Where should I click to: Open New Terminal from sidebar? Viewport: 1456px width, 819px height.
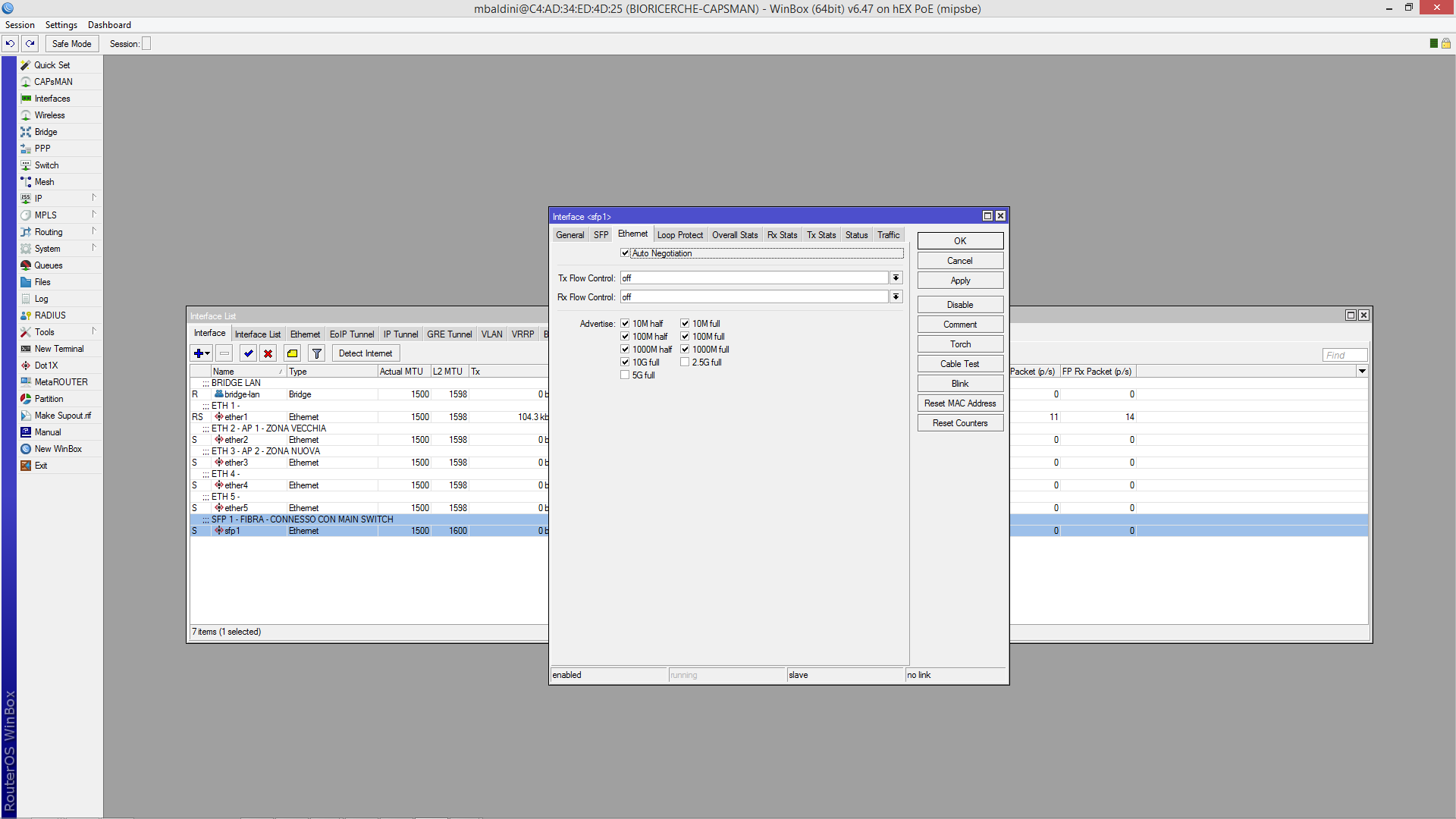(58, 349)
